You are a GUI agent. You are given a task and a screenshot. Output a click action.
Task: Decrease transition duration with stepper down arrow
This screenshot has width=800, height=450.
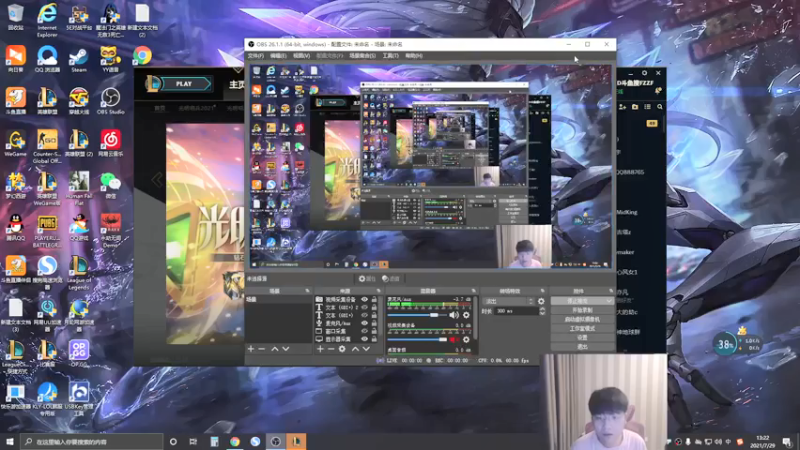541,313
